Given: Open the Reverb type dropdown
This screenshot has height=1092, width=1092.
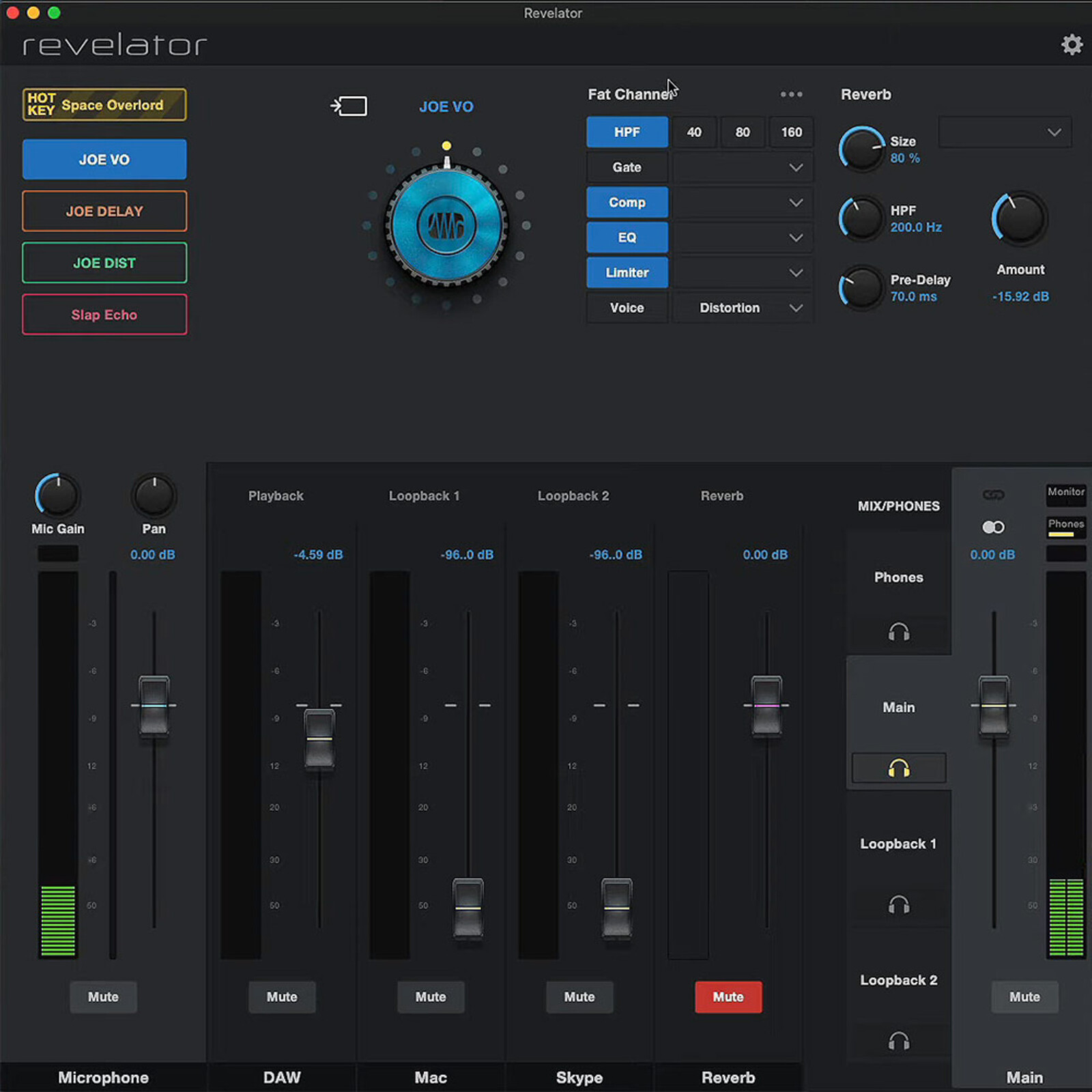Looking at the screenshot, I should pos(1005,132).
